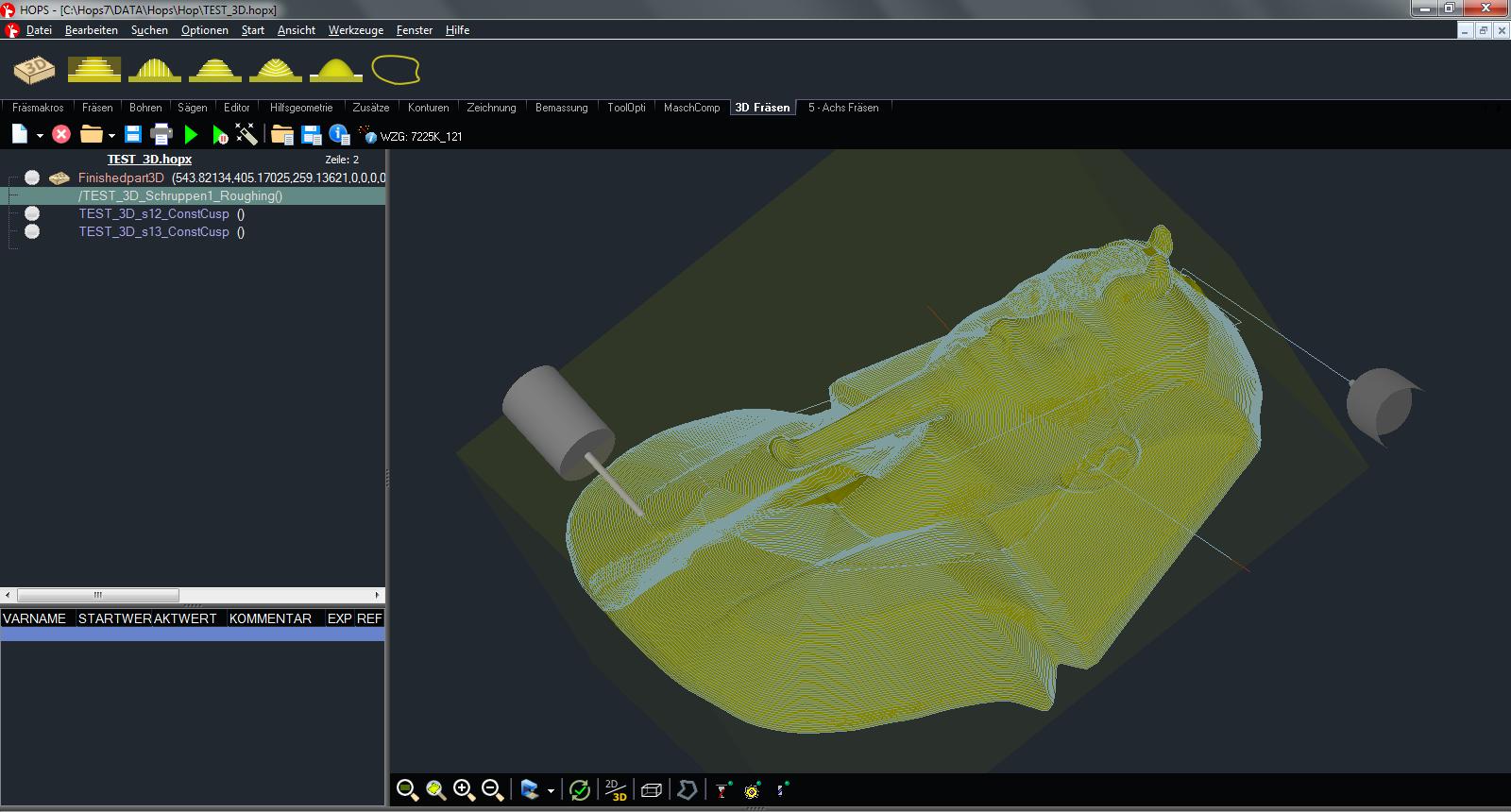Toggle the circle beside TEST_3D_s13_ConstCusp
Screen dimensions: 1511x812
click(32, 231)
